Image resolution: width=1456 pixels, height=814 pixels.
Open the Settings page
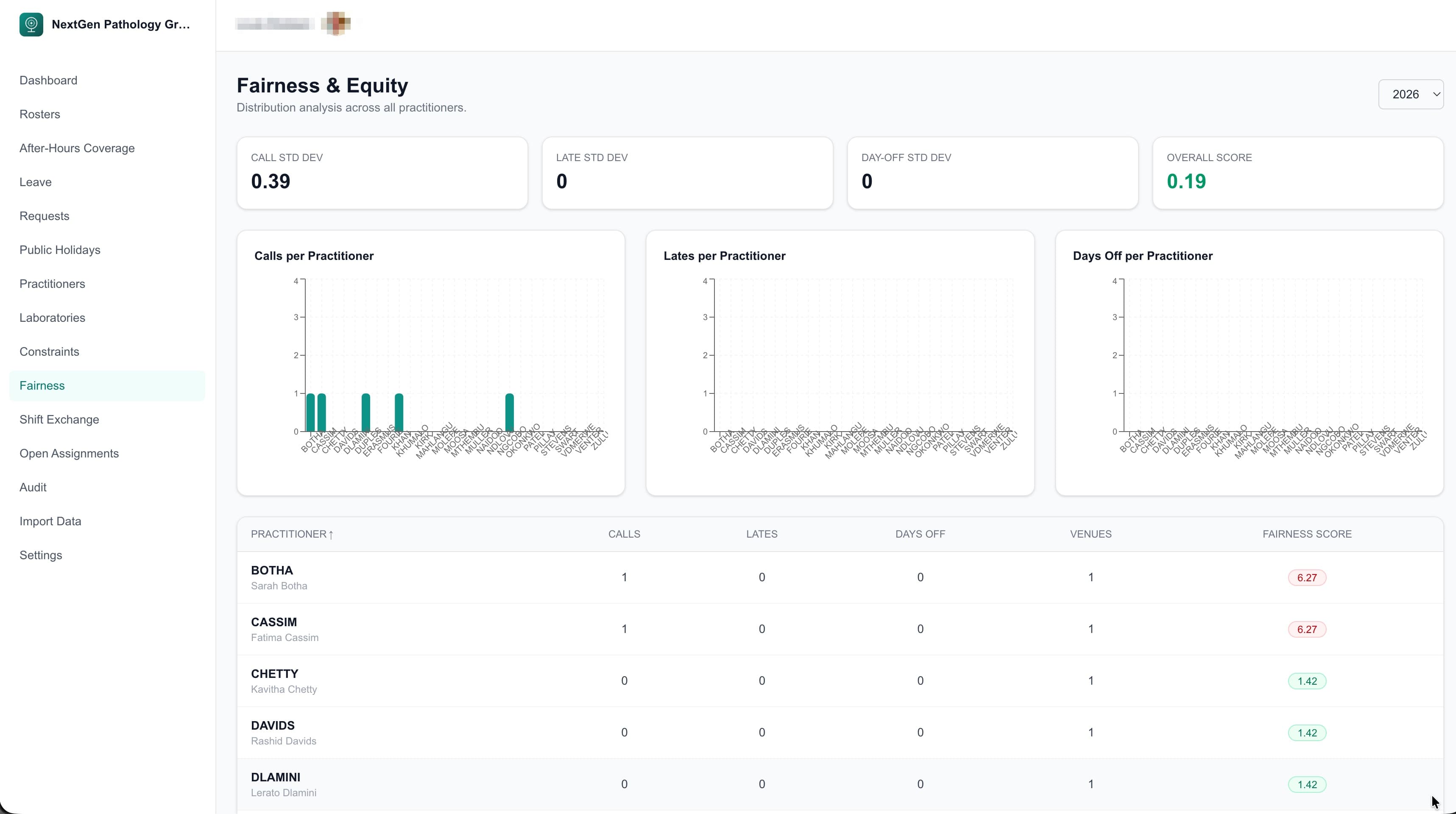pos(41,555)
